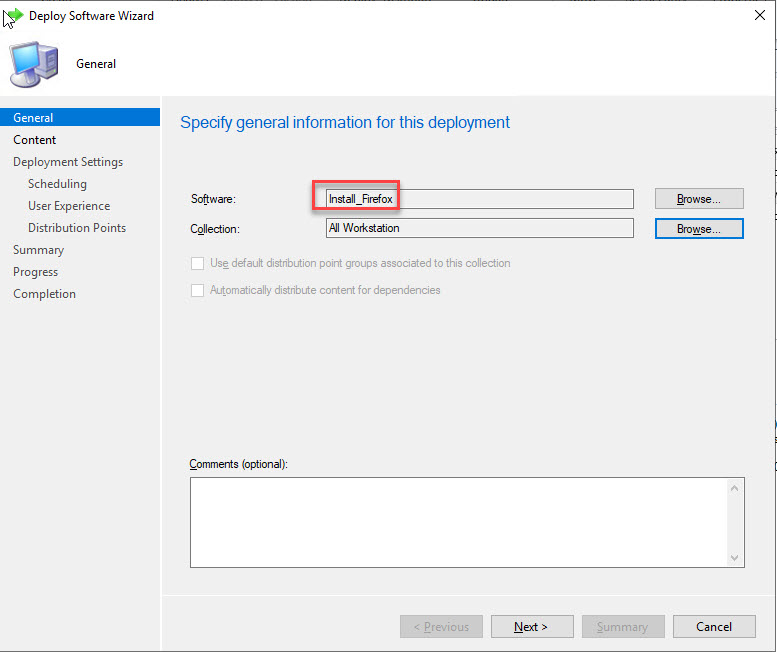Click inside the Comments text box
777x652 pixels.
(x=458, y=522)
